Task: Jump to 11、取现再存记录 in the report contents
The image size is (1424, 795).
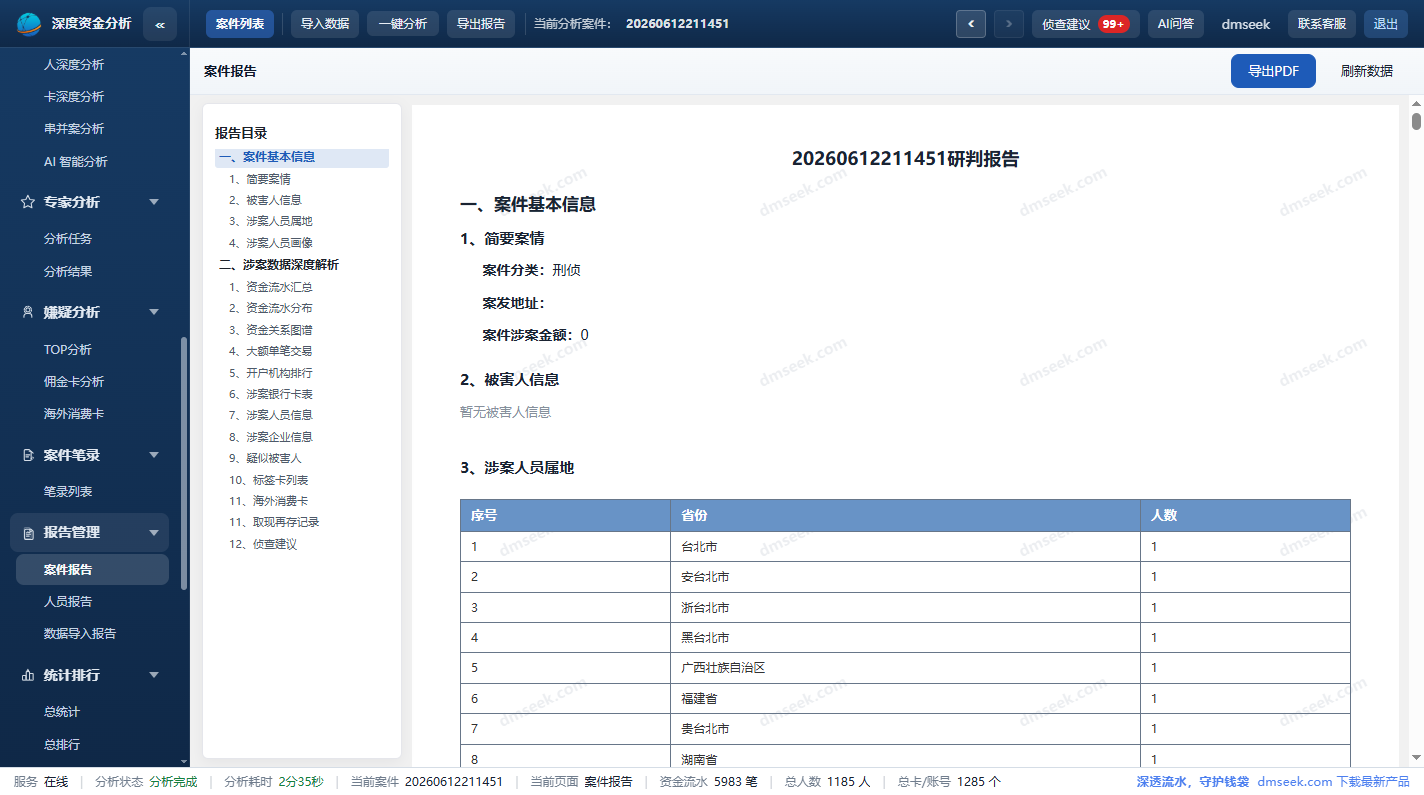Action: [x=274, y=522]
